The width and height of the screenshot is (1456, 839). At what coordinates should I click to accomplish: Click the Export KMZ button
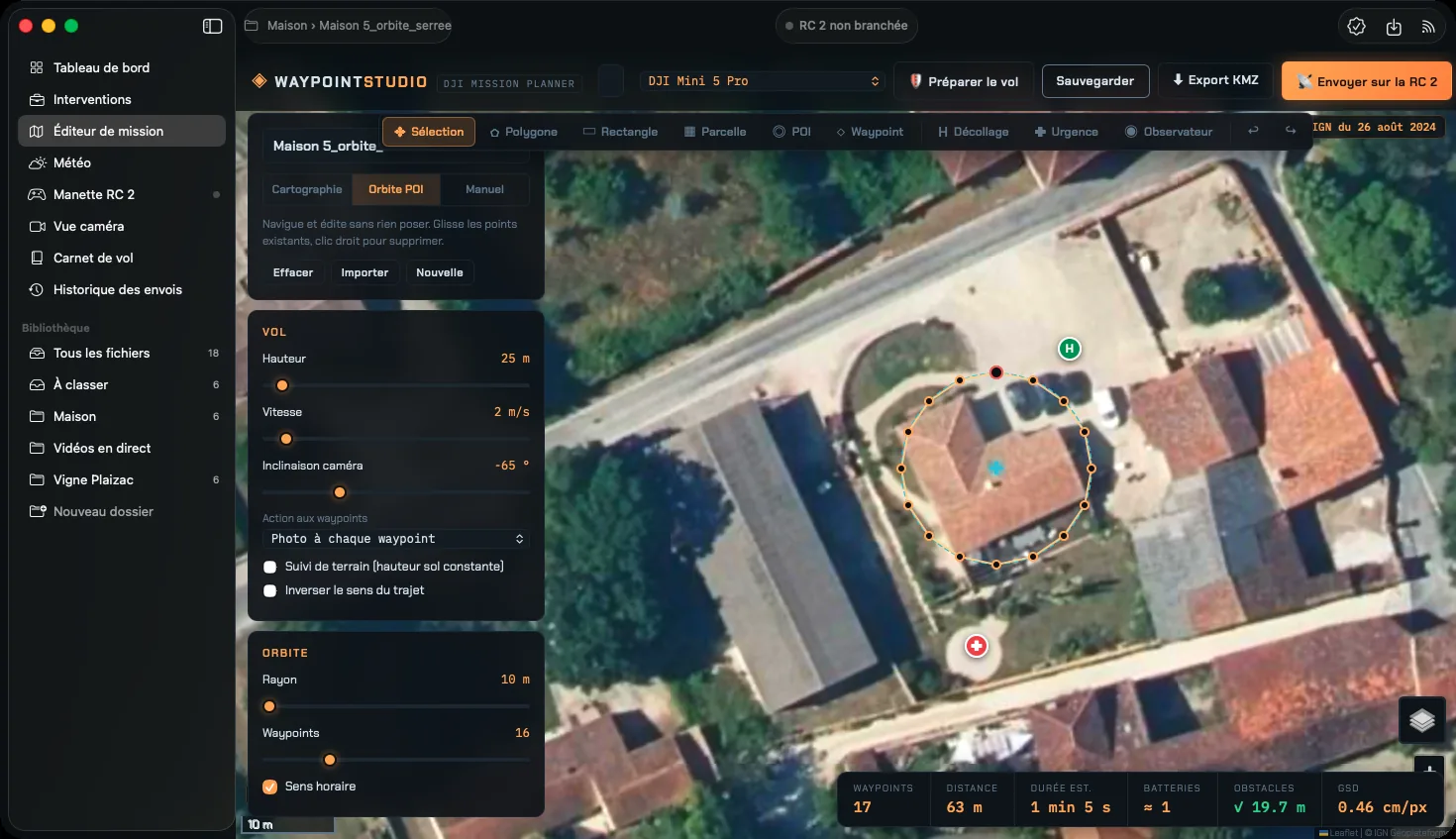(1215, 80)
